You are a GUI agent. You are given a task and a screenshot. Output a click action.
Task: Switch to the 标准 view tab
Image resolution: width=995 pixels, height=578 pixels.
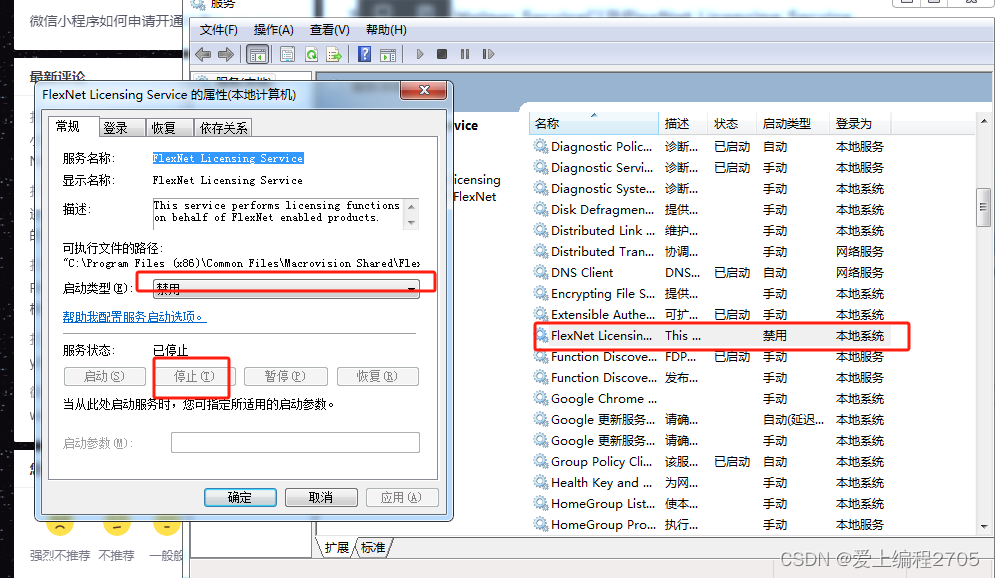click(373, 548)
